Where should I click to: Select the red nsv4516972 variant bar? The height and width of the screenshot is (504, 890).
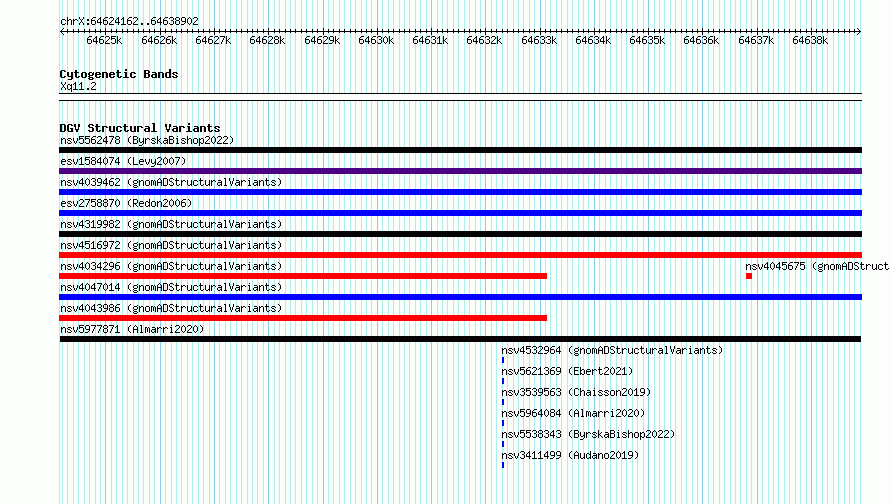coord(460,255)
